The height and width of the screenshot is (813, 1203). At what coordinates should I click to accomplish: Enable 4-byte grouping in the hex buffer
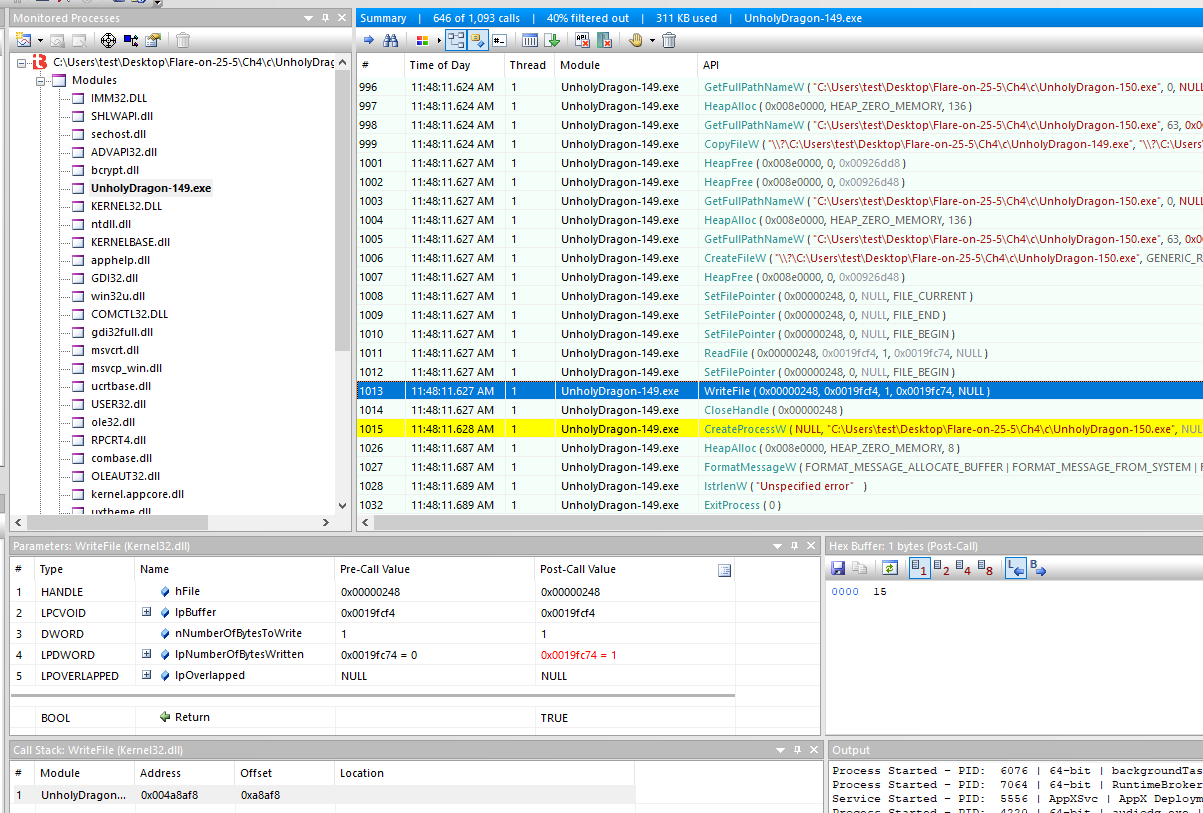pos(963,568)
